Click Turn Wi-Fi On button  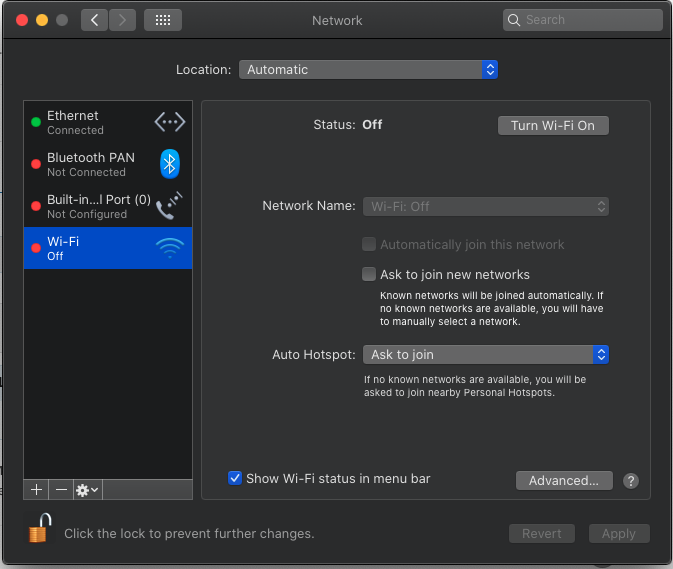tap(553, 125)
